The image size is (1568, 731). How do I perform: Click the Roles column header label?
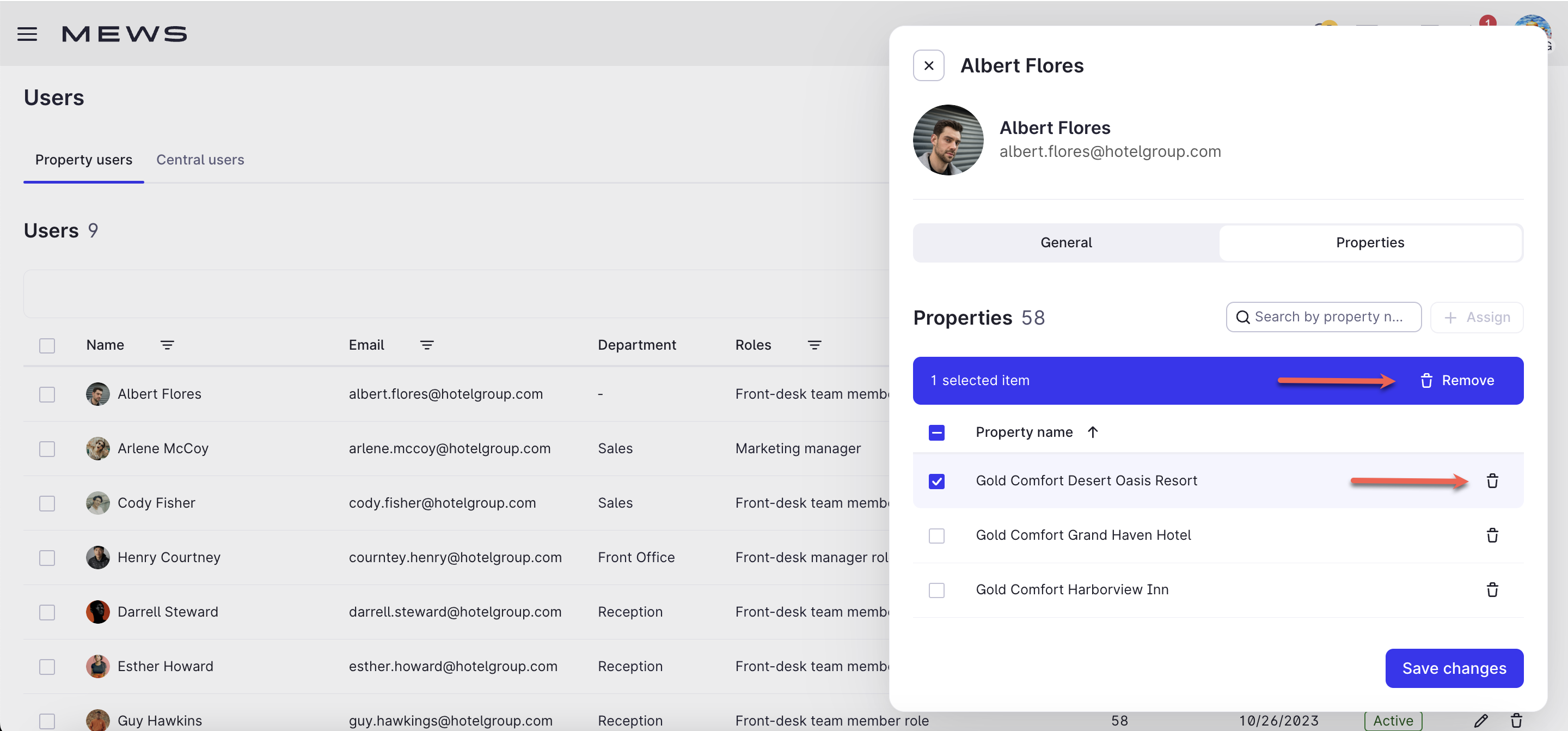click(753, 345)
